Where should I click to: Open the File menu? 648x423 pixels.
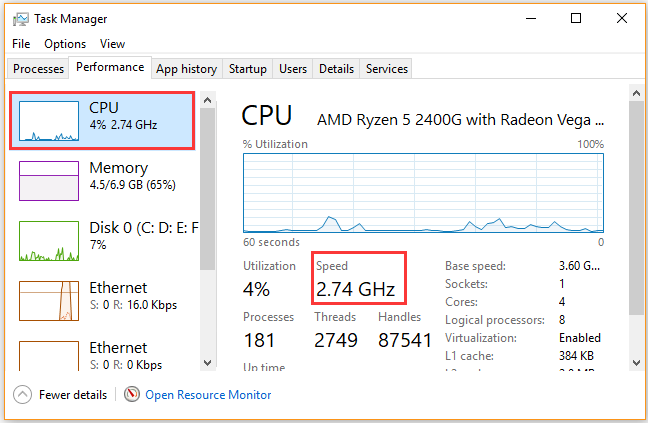point(21,44)
